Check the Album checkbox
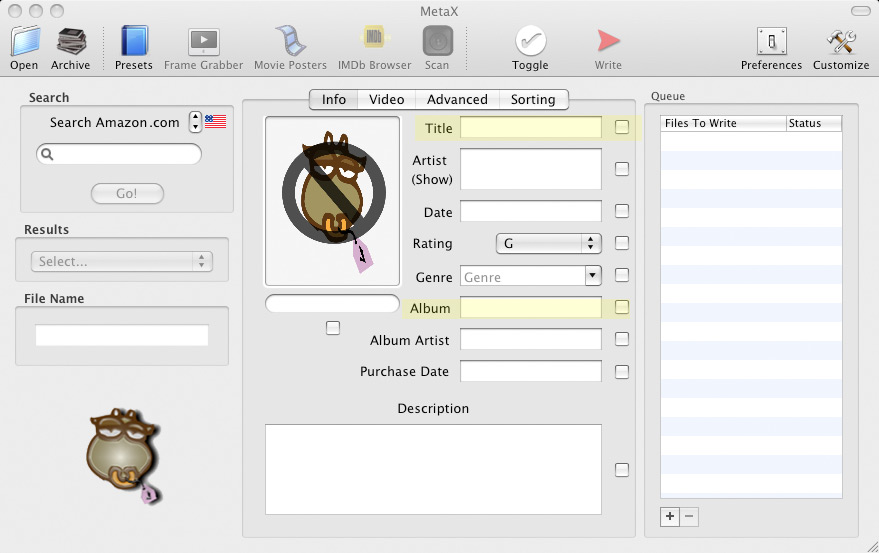Image resolution: width=879 pixels, height=553 pixels. [x=622, y=307]
